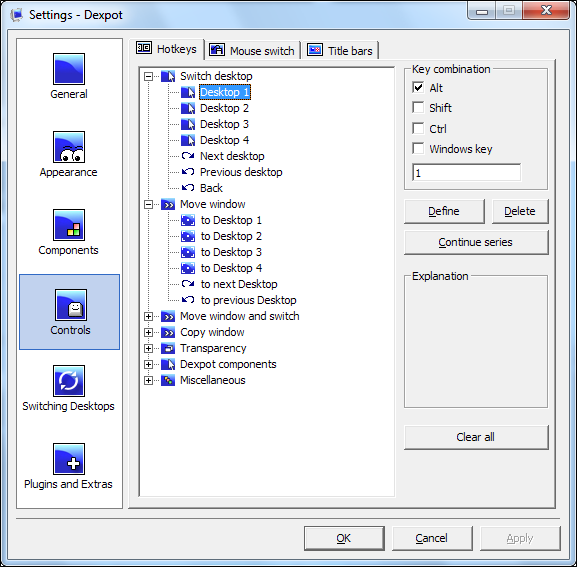This screenshot has width=577, height=567.
Task: Enable the Shift modifier checkbox
Action: [x=418, y=108]
